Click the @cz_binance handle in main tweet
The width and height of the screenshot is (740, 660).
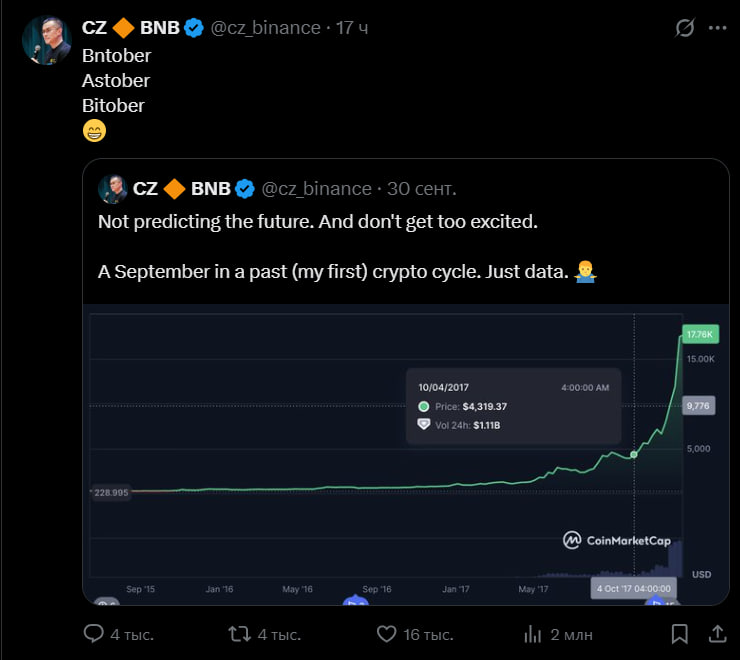[264, 28]
